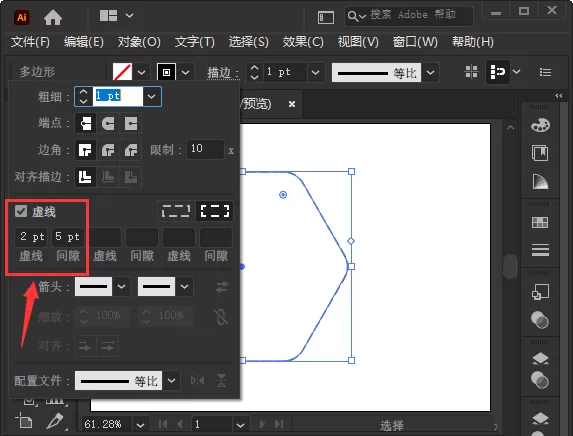Expand the 配置文件 profile dropdown

171,381
